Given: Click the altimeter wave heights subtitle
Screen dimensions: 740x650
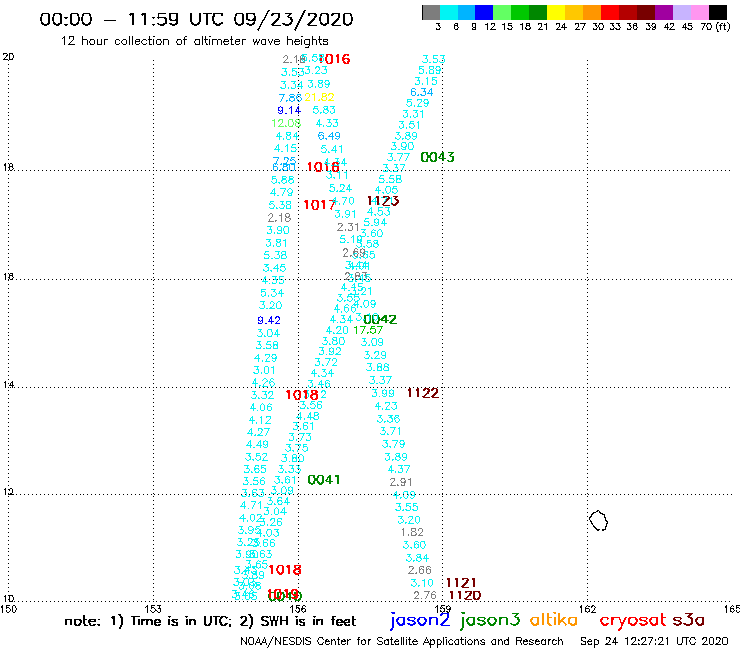Looking at the screenshot, I should pyautogui.click(x=194, y=41).
